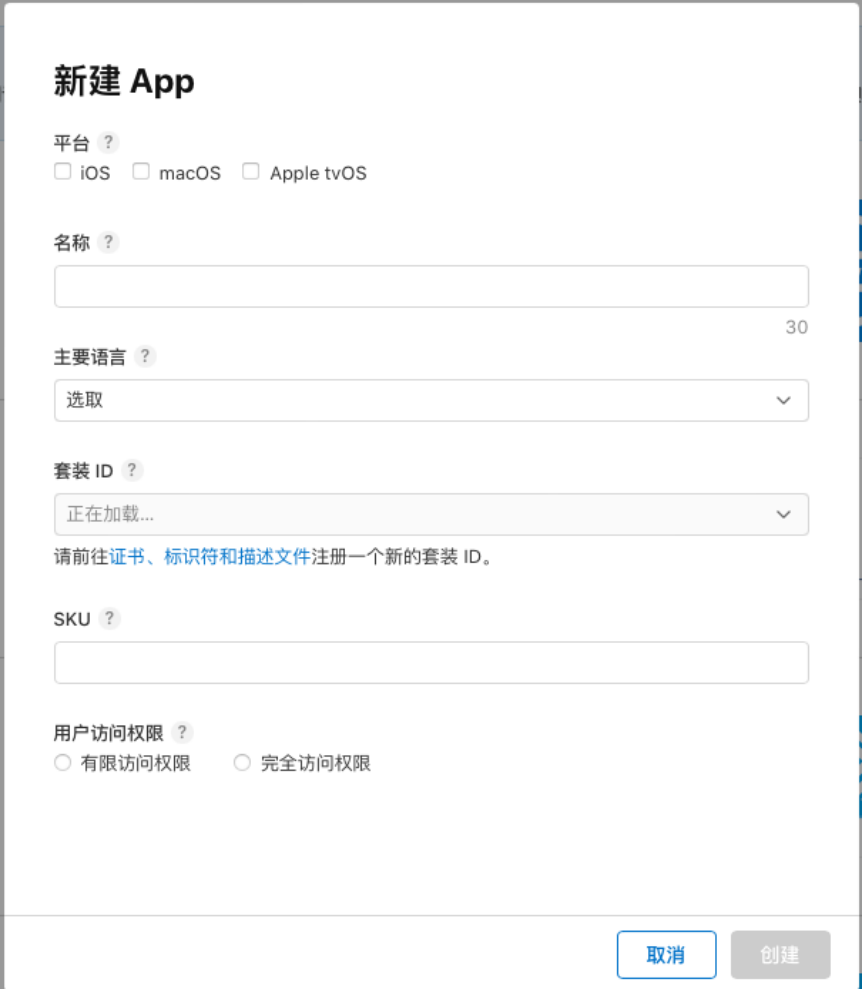Click the SKU text input field
Screen dimensions: 863x990
[431, 663]
